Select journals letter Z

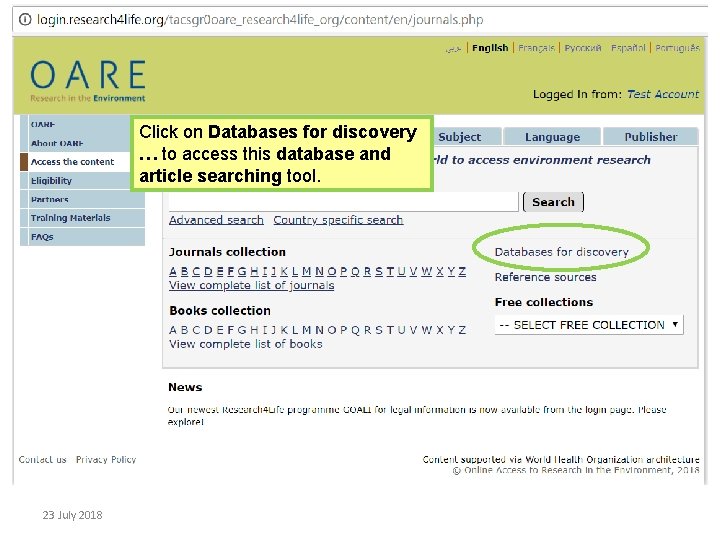462,271
